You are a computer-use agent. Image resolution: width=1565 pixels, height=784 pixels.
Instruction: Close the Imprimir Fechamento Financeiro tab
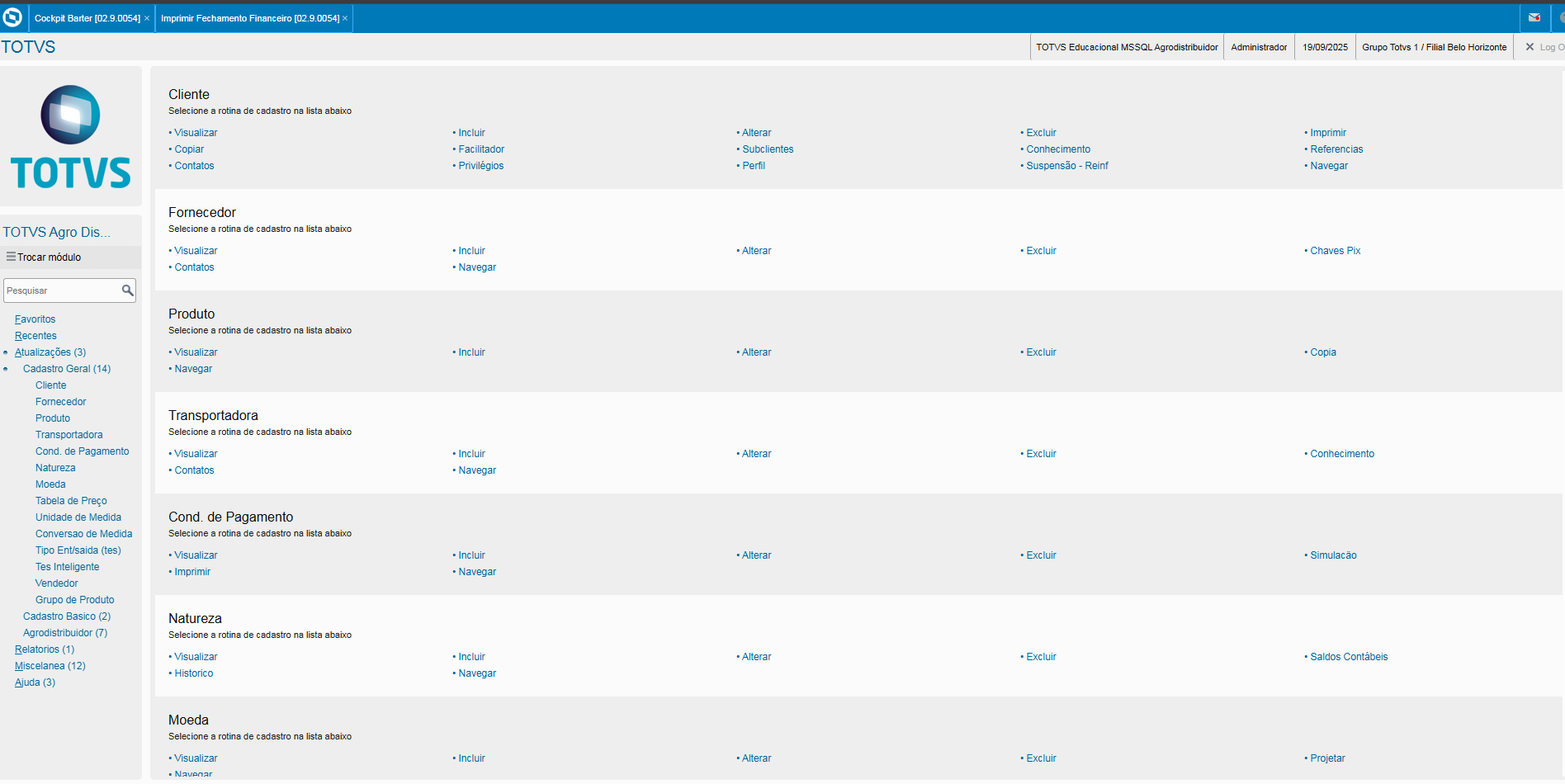pyautogui.click(x=345, y=18)
